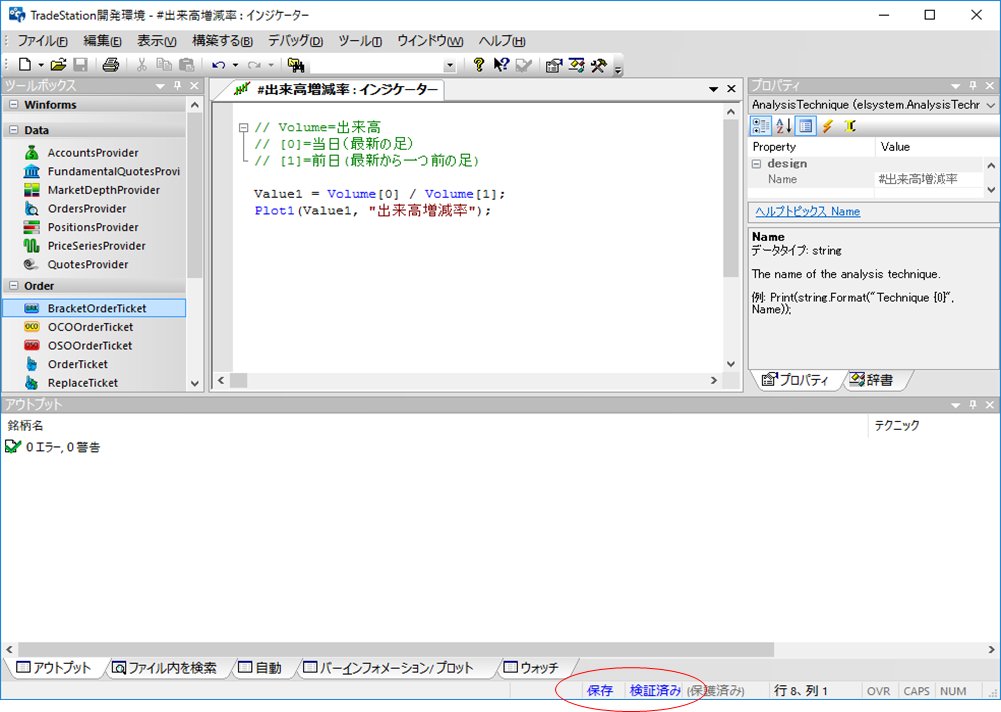
Task: Click the Name property value field
Action: [x=930, y=179]
